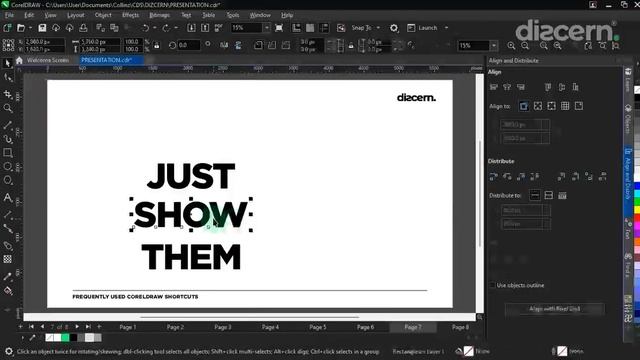Screen dimensions: 640x360
Task: Expand the Redo history arrow
Action: tap(176, 28)
